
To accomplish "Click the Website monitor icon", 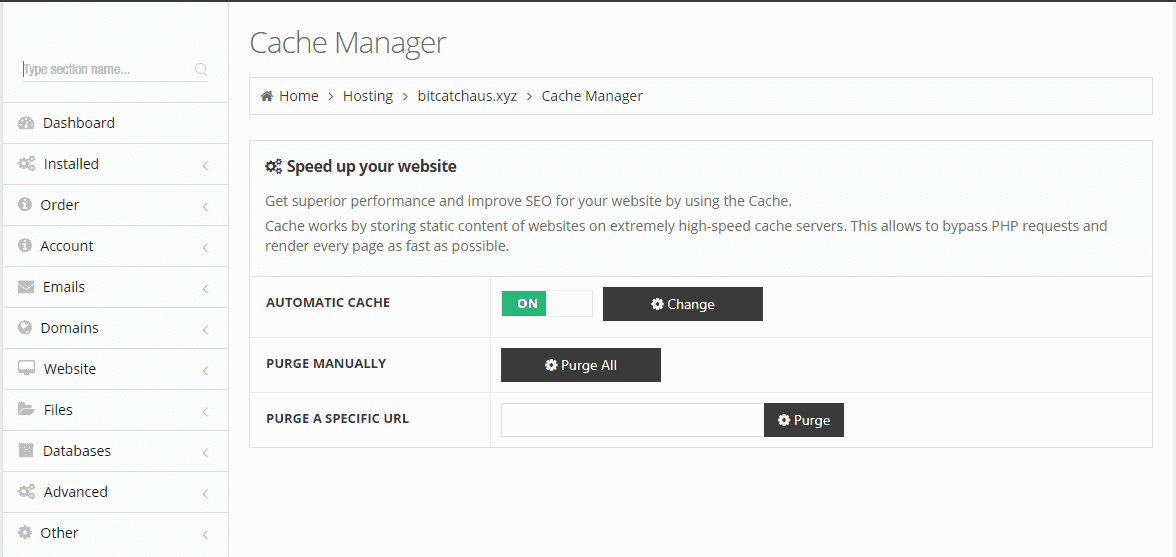I will tap(26, 369).
